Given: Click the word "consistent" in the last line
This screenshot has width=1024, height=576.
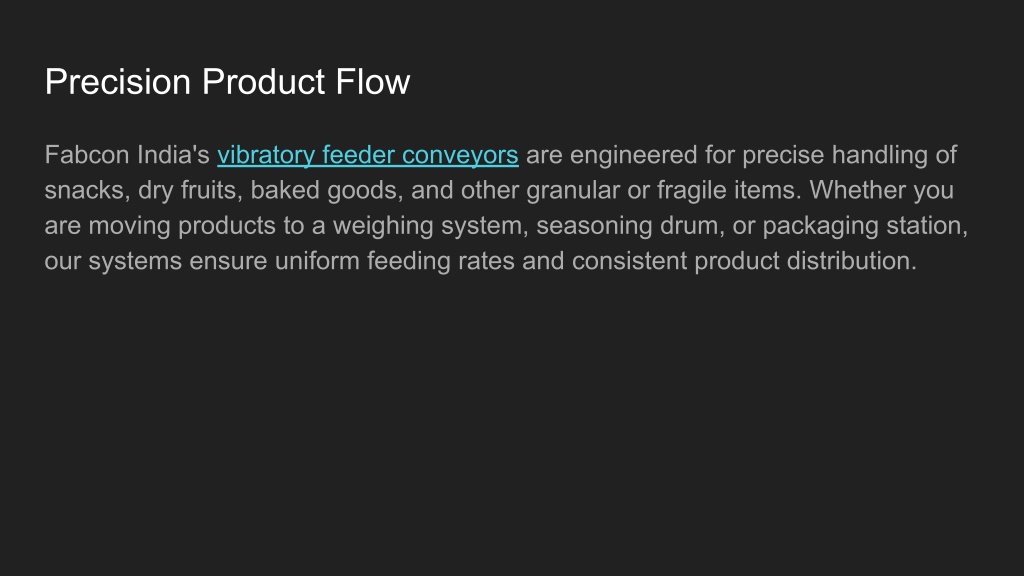Looking at the screenshot, I should [x=629, y=261].
